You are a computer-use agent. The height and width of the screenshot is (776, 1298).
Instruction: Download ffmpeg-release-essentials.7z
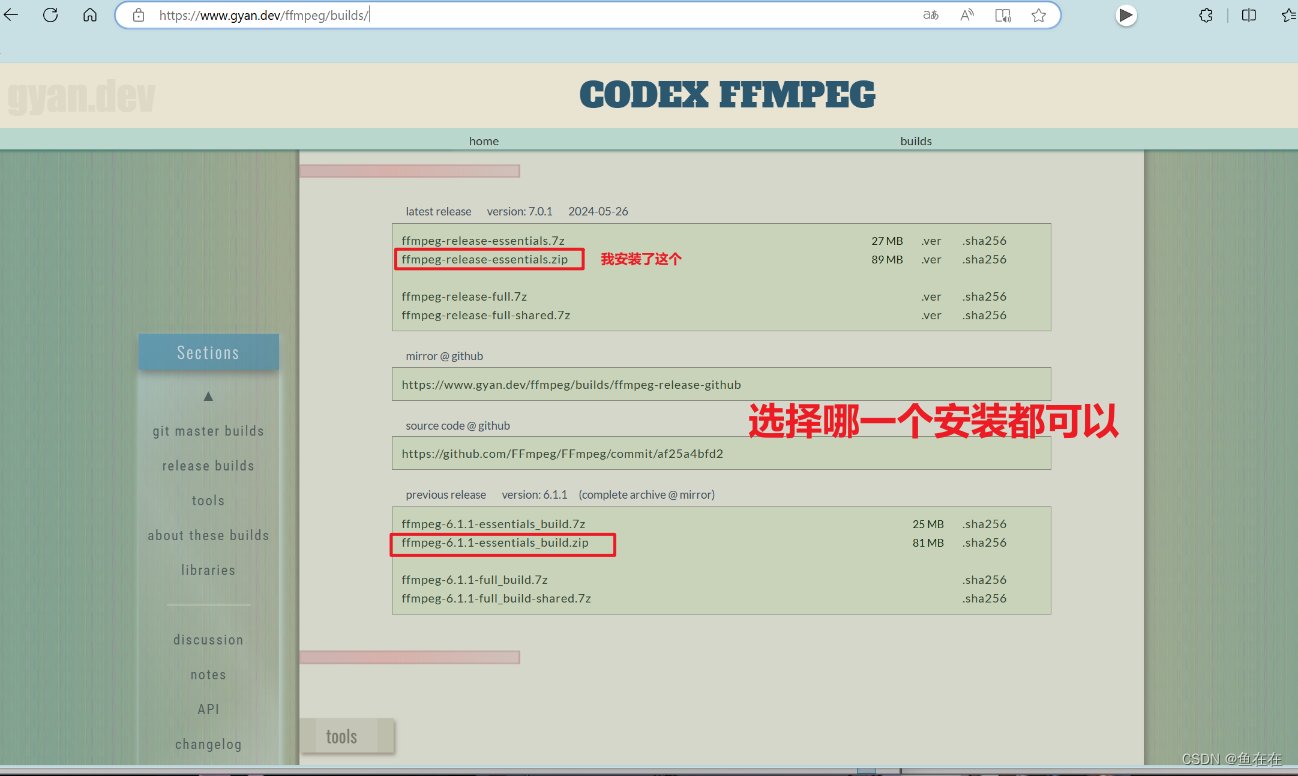pos(483,241)
